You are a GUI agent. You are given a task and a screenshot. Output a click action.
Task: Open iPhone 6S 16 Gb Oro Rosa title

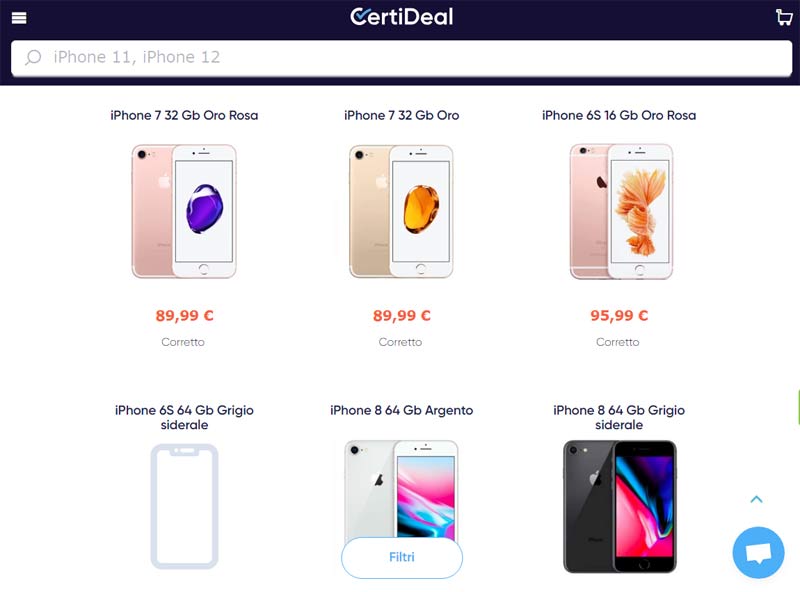(x=619, y=115)
